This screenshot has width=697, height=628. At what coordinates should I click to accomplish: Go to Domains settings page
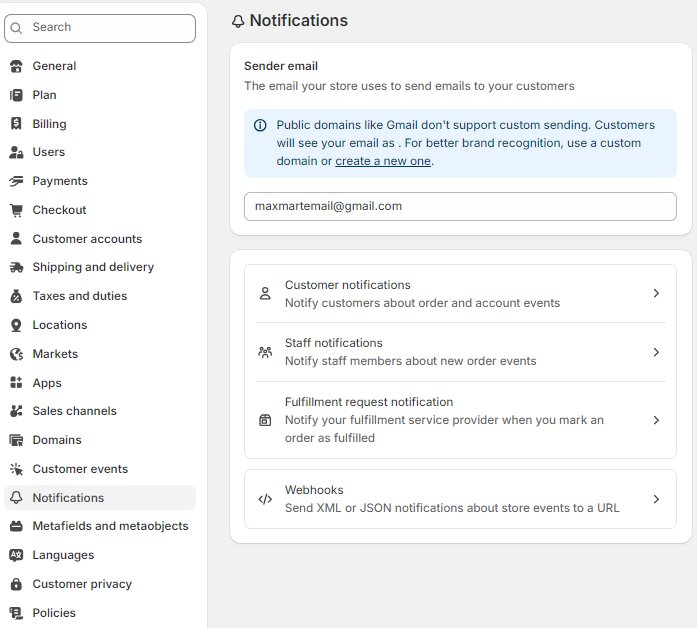click(x=57, y=440)
